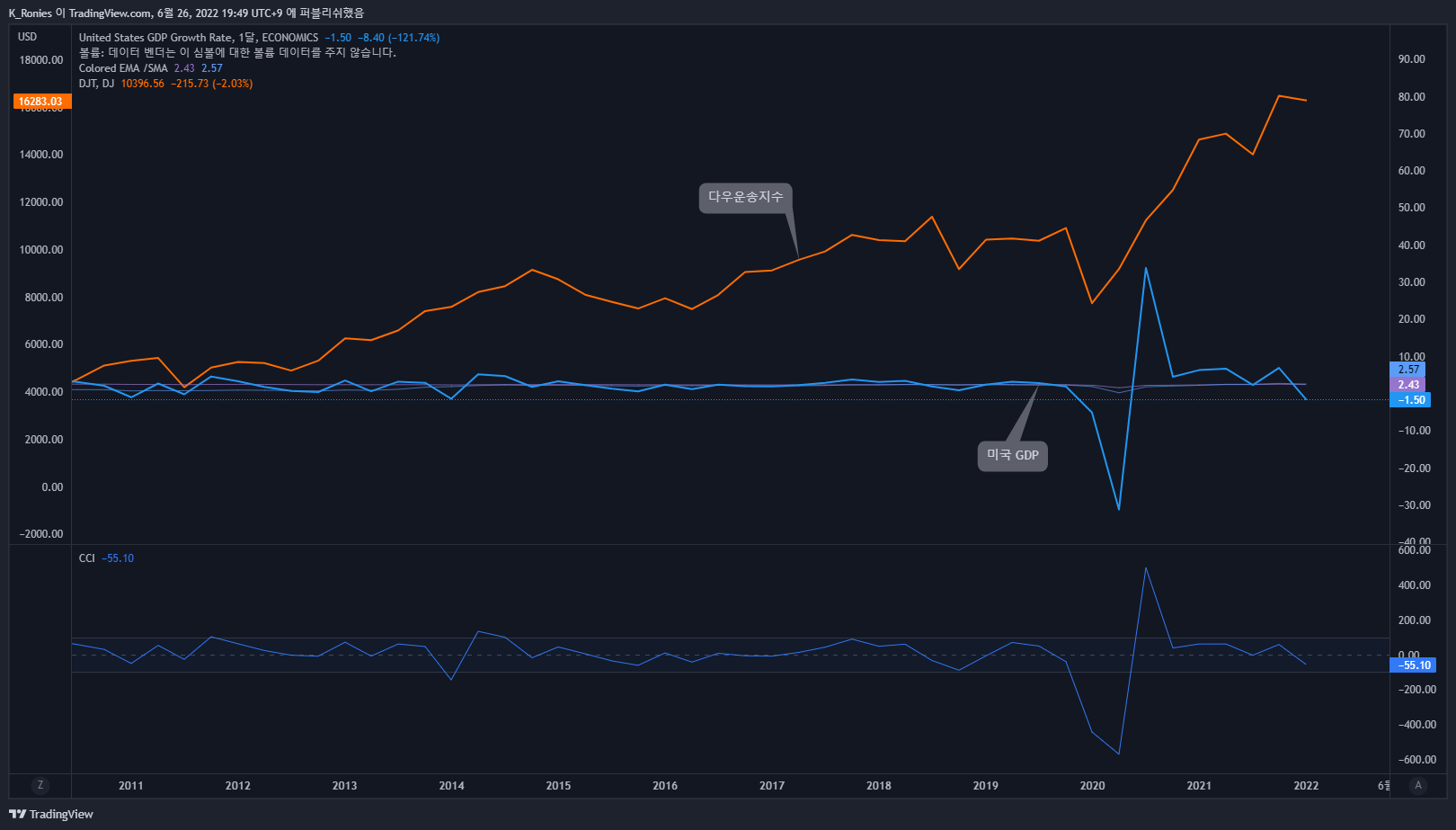Screen dimensions: 1456x830
Task: Click the 2017 year label on time axis
Action: 772,786
